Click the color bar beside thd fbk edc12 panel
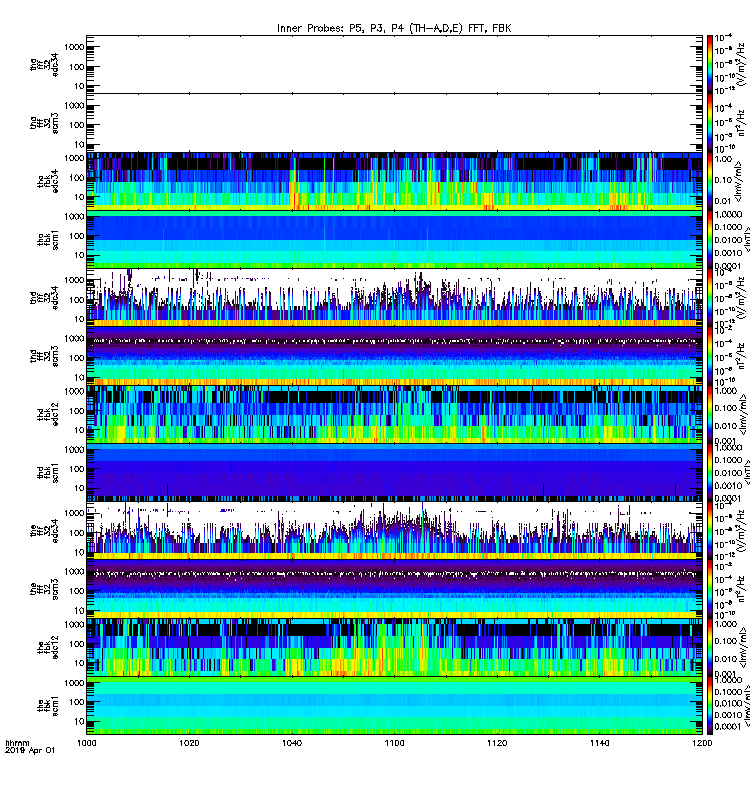Screen dimensions: 750x800 coord(710,414)
